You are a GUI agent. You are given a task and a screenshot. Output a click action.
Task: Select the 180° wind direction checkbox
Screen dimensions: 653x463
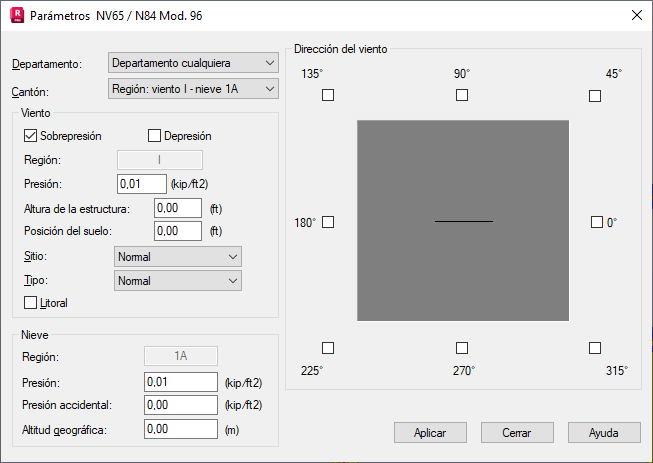coord(328,222)
